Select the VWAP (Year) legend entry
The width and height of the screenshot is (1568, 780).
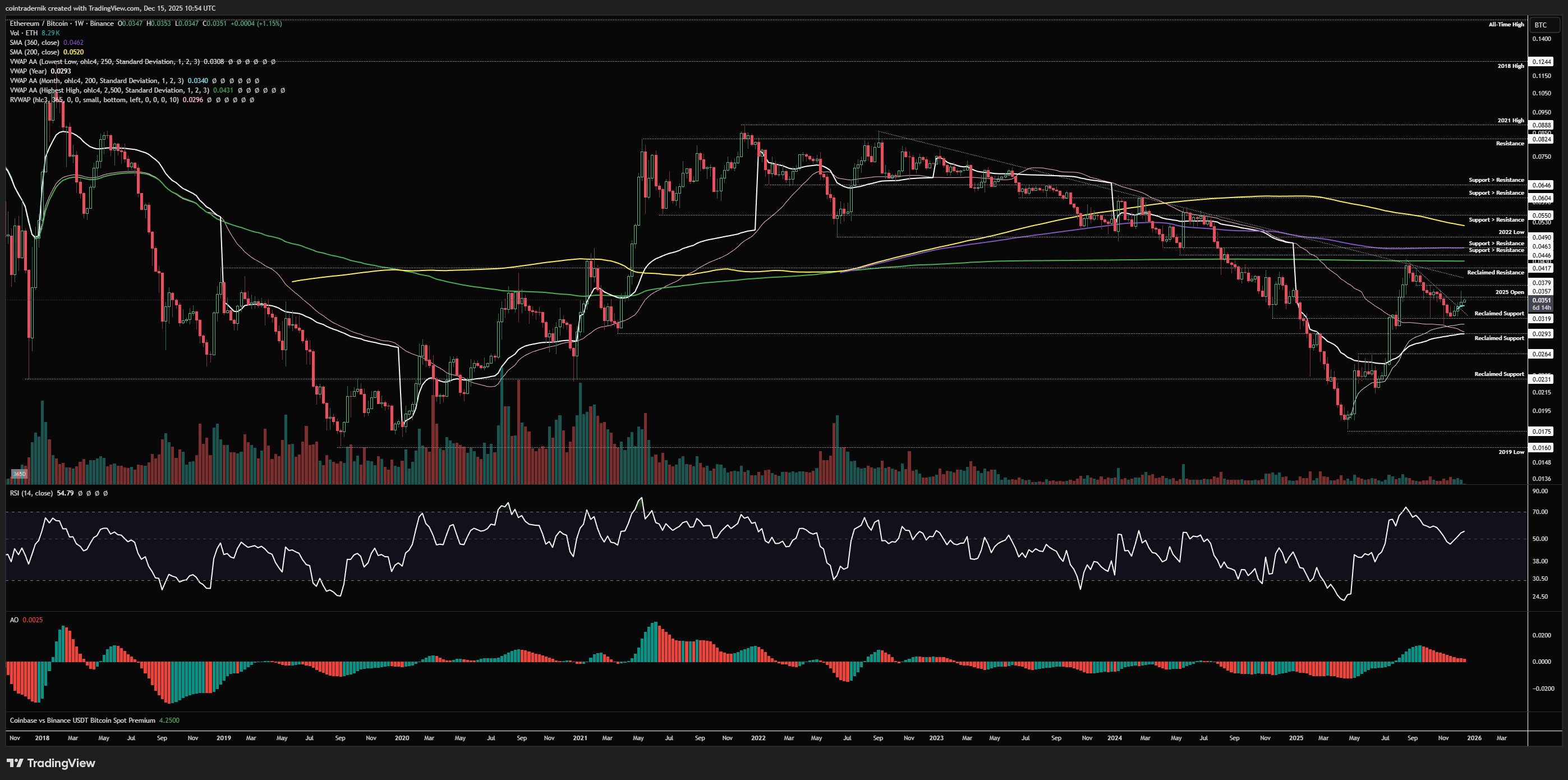point(28,71)
